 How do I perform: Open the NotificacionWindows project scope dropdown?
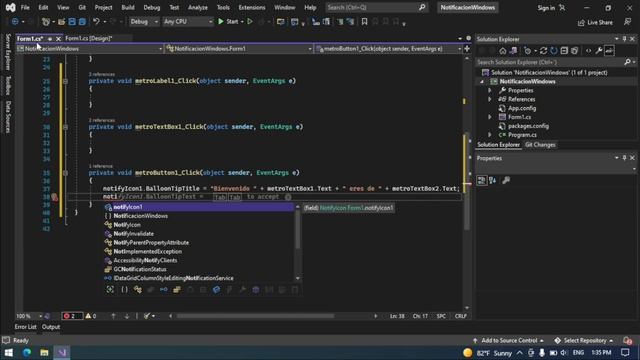(89, 49)
